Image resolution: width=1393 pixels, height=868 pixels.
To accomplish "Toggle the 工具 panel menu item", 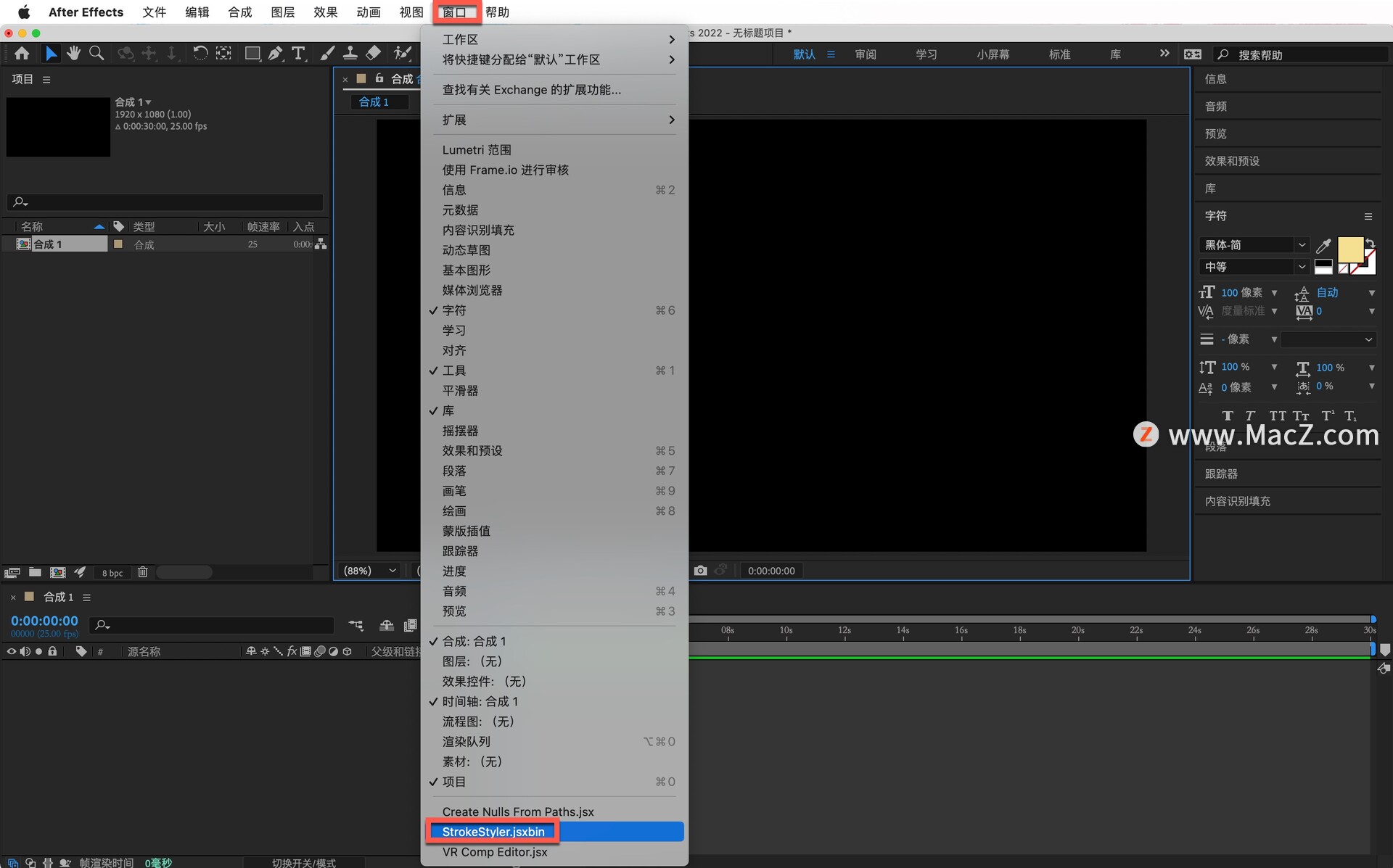I will (555, 371).
